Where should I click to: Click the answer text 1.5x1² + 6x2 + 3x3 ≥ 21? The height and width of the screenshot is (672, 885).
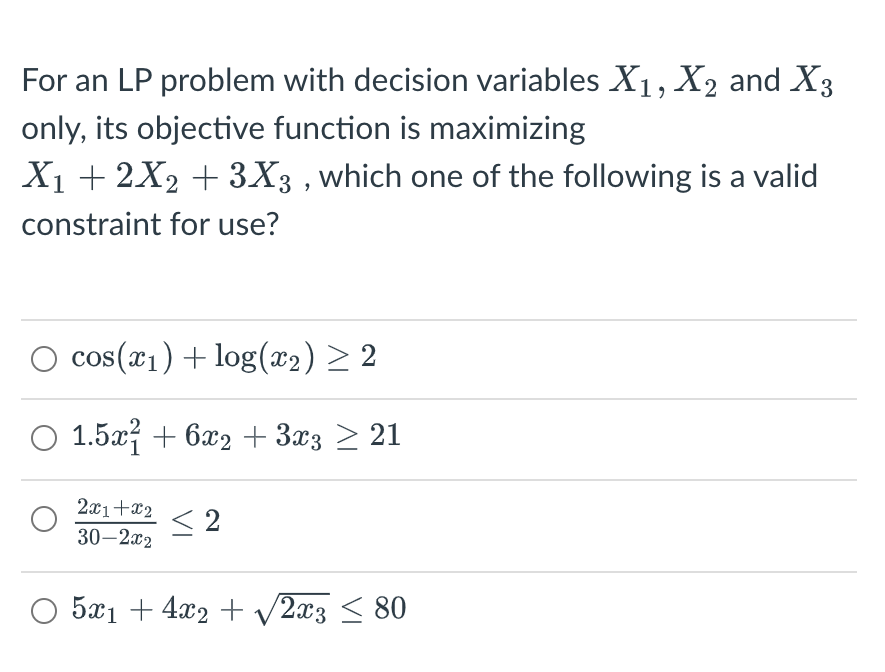click(234, 435)
